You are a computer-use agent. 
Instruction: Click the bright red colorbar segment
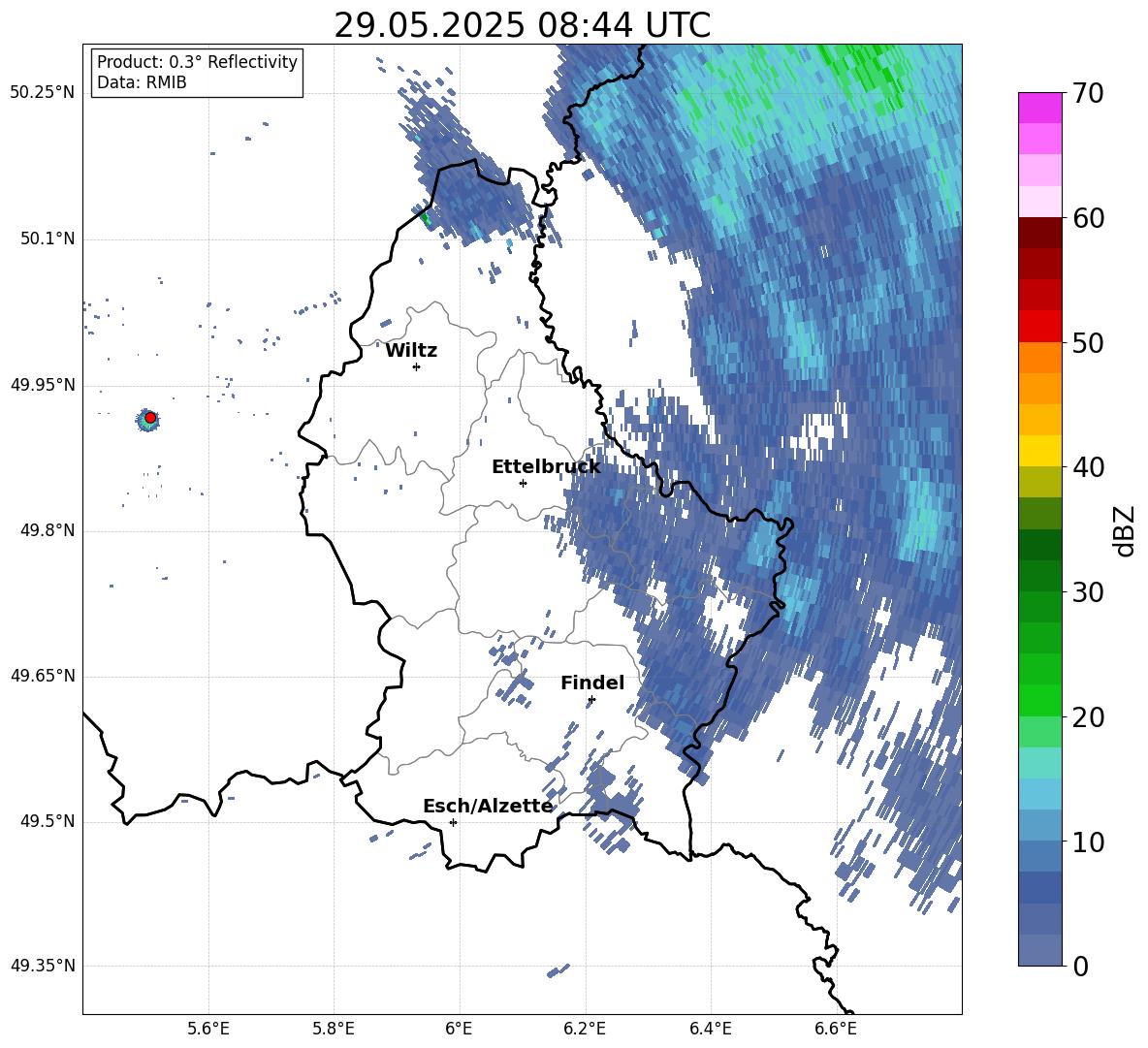pos(1039,327)
